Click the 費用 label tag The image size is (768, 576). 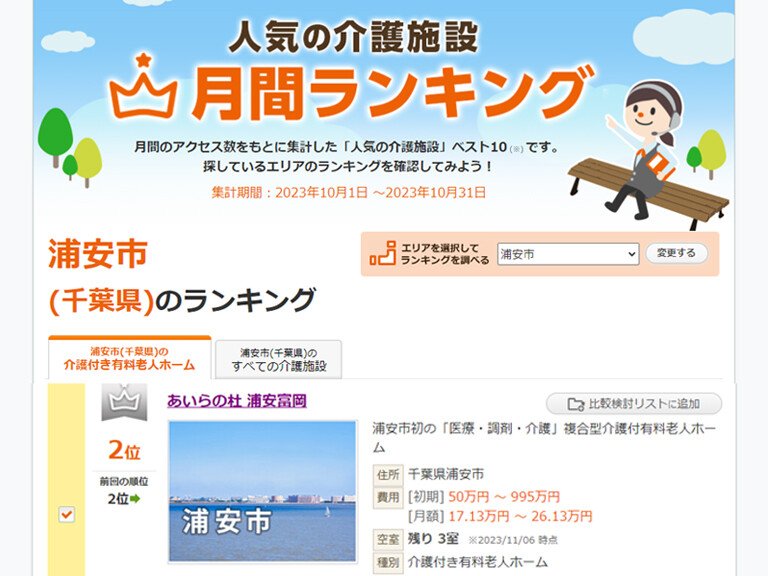pyautogui.click(x=388, y=497)
